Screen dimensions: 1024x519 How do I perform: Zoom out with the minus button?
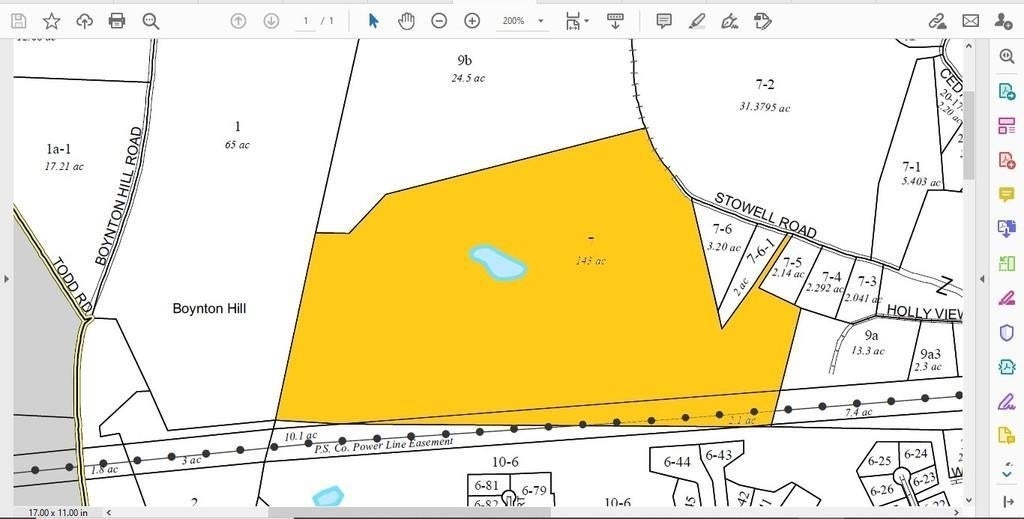pyautogui.click(x=439, y=21)
